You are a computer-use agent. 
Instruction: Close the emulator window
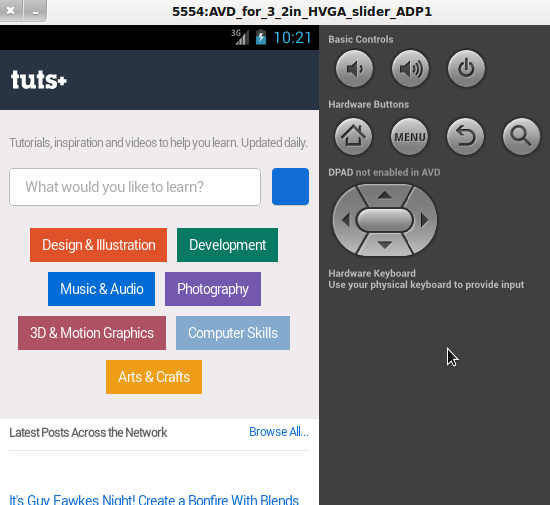pyautogui.click(x=11, y=11)
